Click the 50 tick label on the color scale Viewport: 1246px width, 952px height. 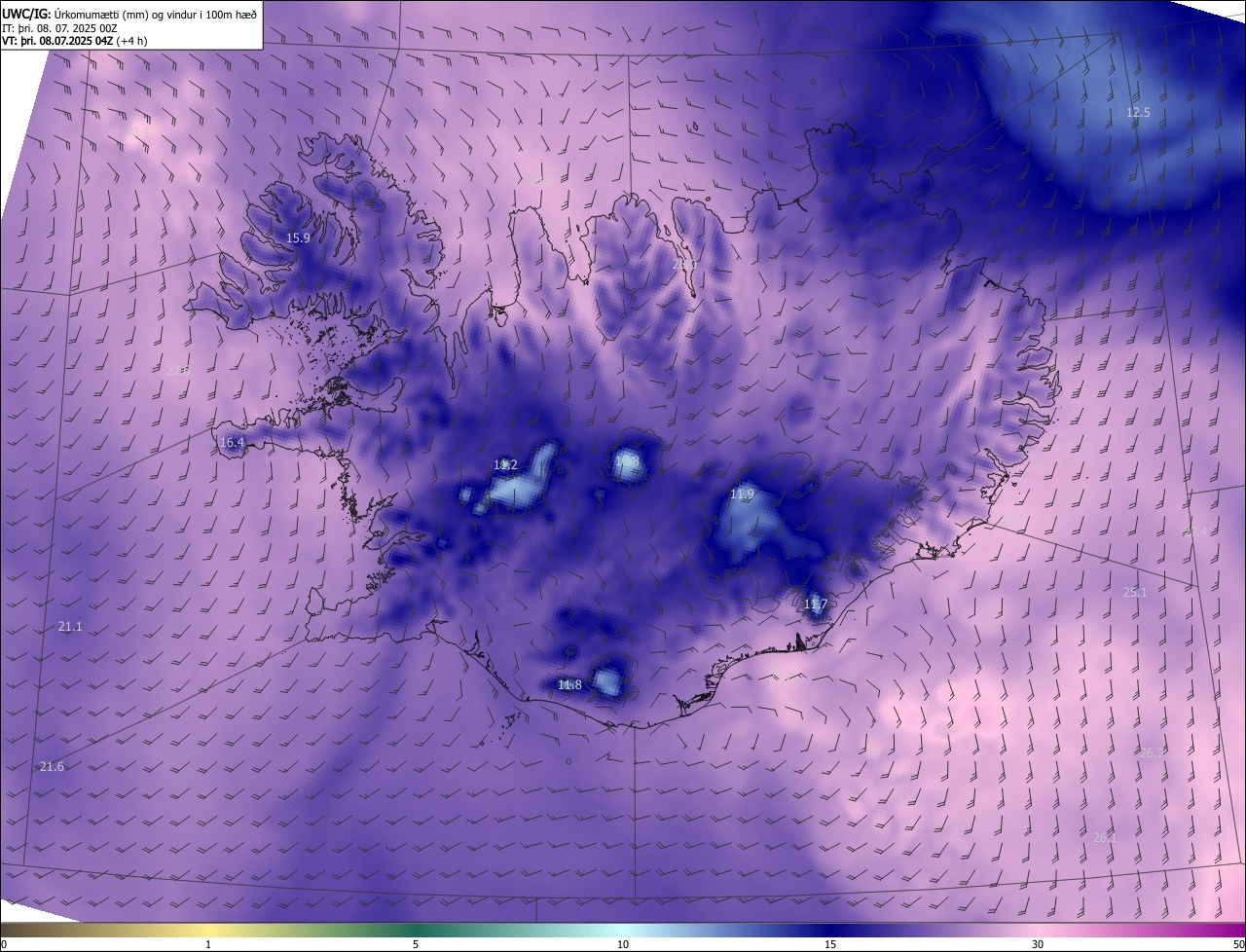point(1238,944)
